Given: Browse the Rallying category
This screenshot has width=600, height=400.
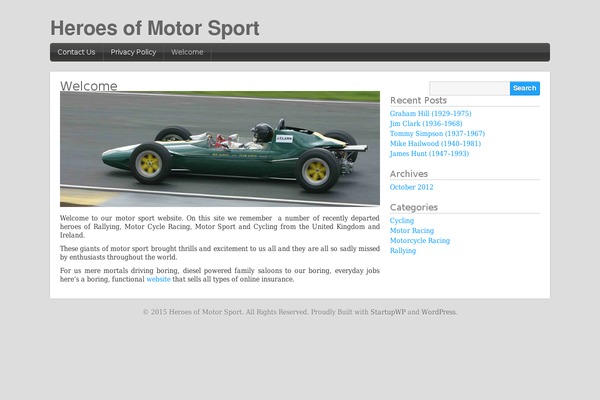Looking at the screenshot, I should coord(403,250).
